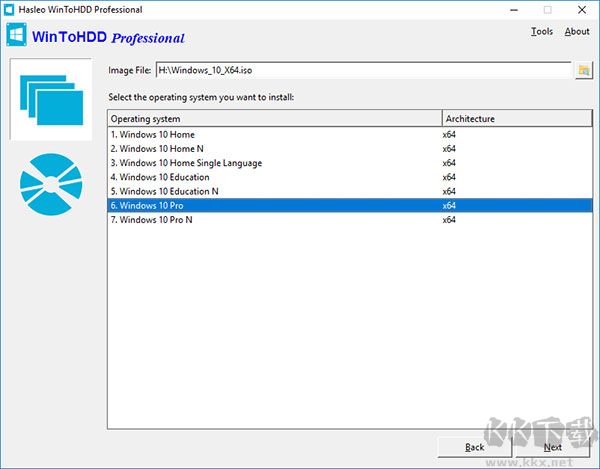Select row 5. Windows 10 Education N

coord(350,191)
